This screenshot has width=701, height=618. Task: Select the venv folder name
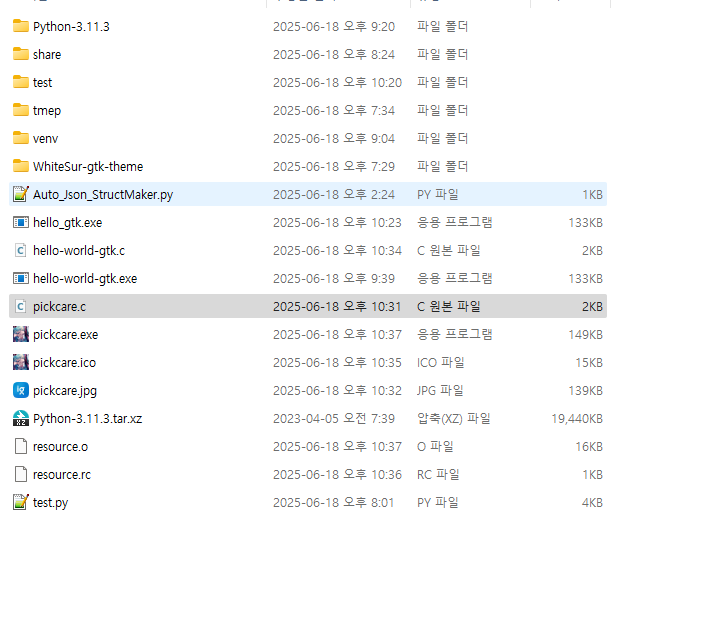pos(45,139)
